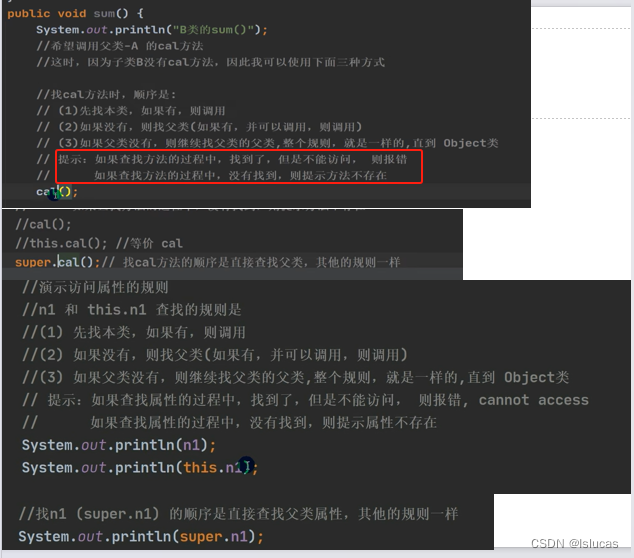Screen dimensions: 634x558
Task: Click the System.out.println("B类的sum()") line
Action: click(152, 30)
